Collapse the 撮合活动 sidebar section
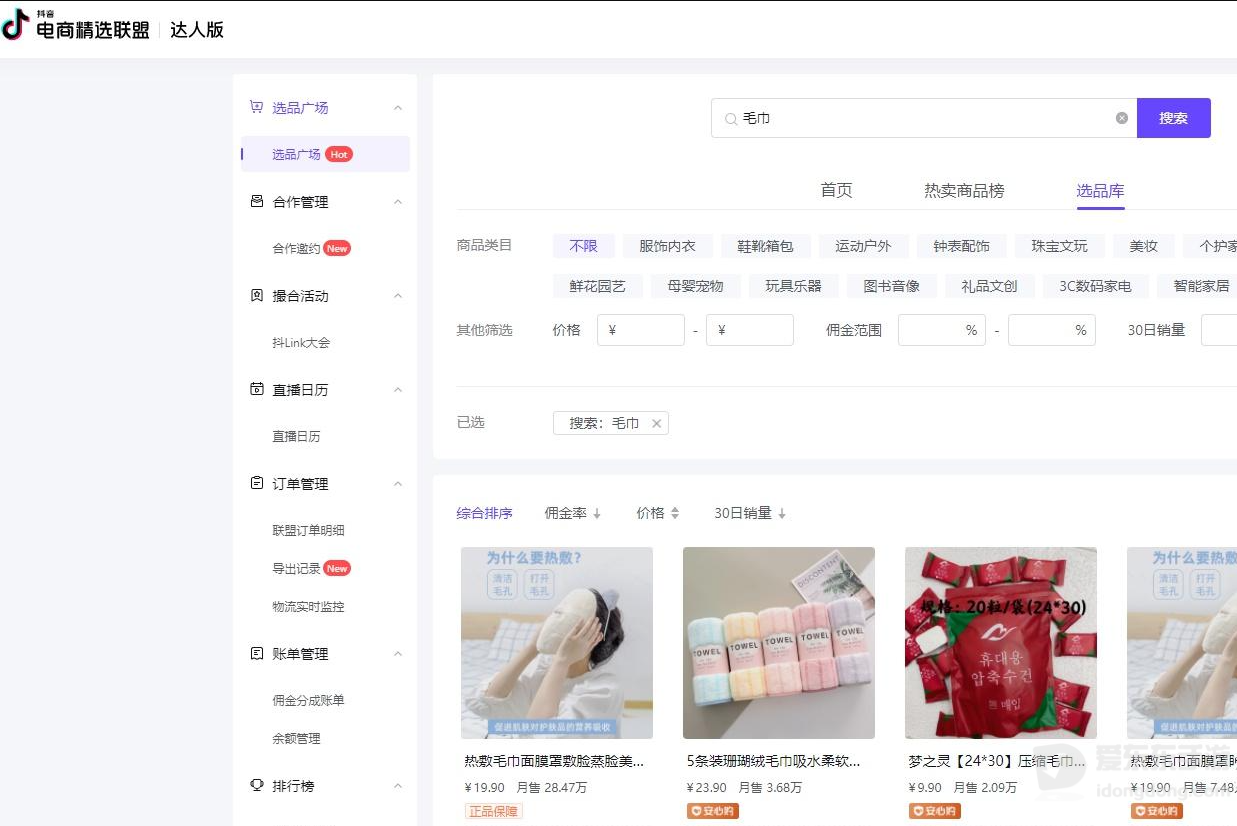This screenshot has width=1237, height=826. click(x=398, y=295)
